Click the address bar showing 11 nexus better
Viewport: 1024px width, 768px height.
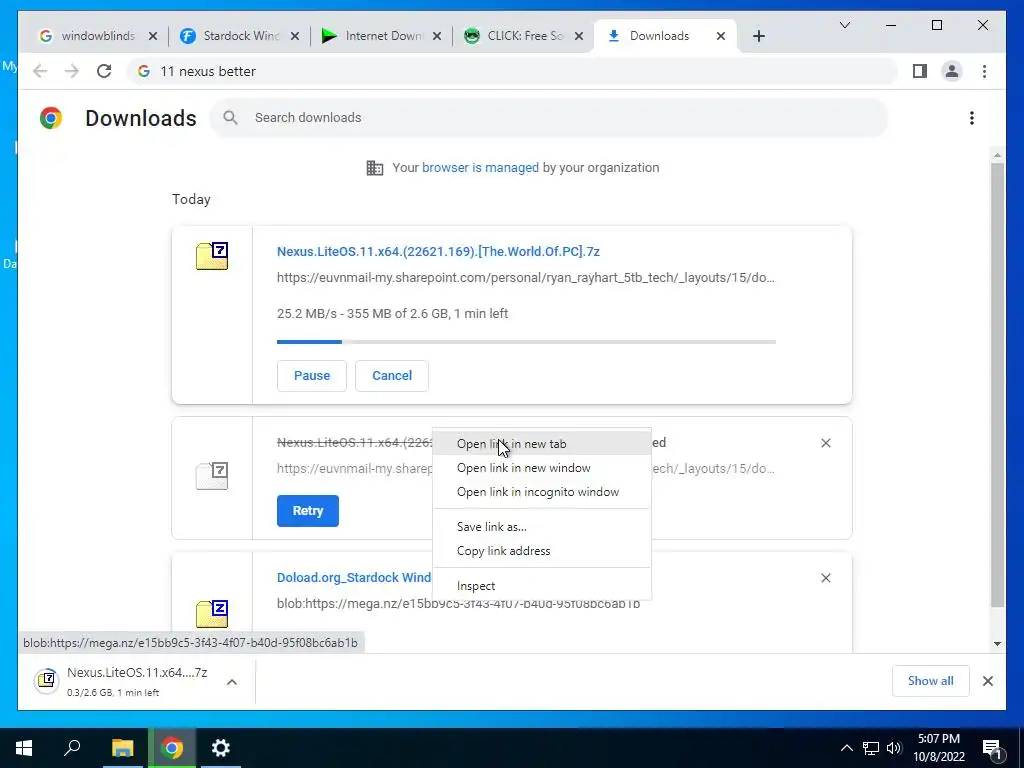coord(513,71)
